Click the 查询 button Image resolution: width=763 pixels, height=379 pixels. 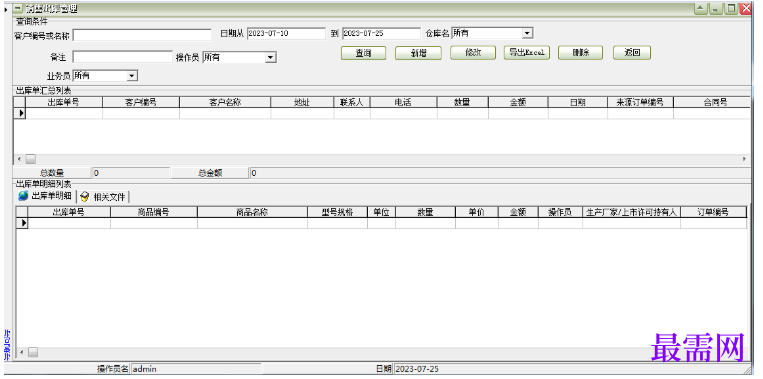tap(363, 53)
